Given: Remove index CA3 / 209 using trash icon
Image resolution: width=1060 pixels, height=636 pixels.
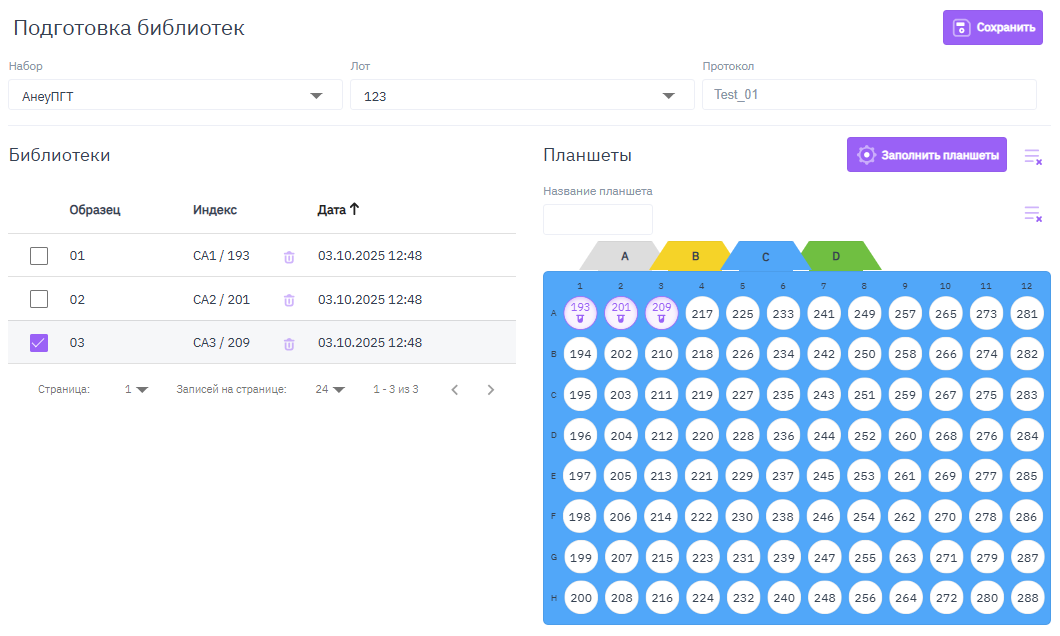Looking at the screenshot, I should (x=289, y=344).
